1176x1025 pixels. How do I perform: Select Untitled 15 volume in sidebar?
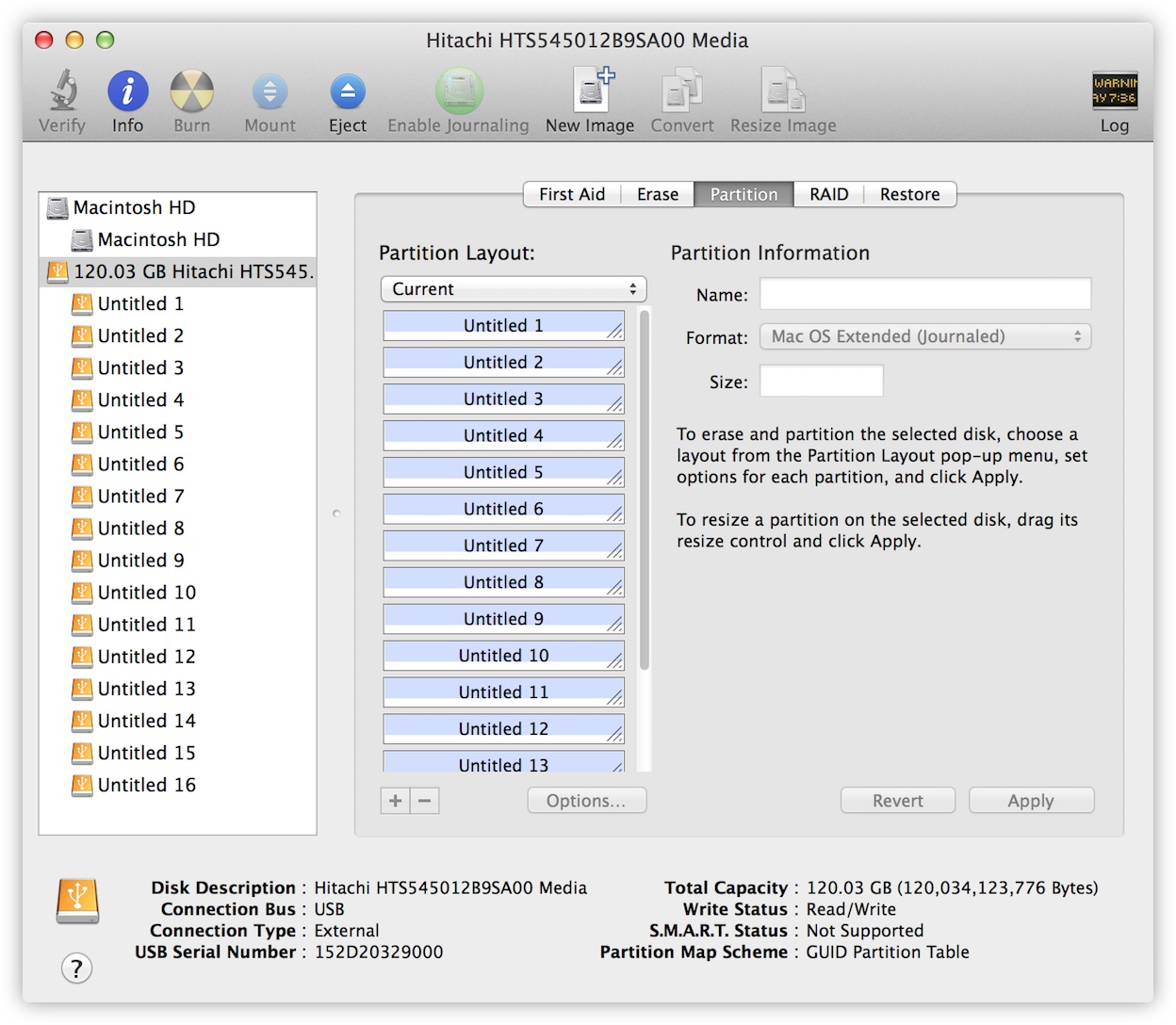(177, 752)
